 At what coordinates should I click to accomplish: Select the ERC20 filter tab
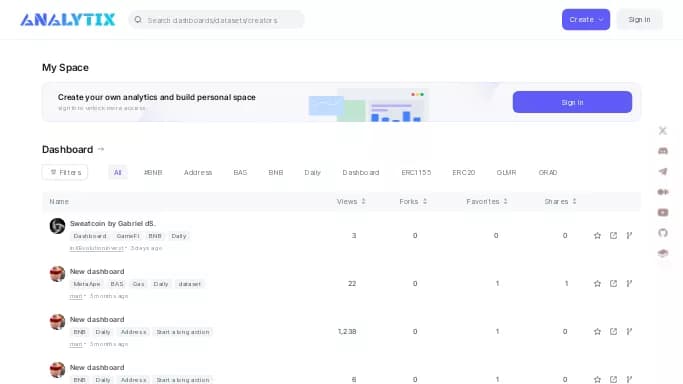coord(463,172)
